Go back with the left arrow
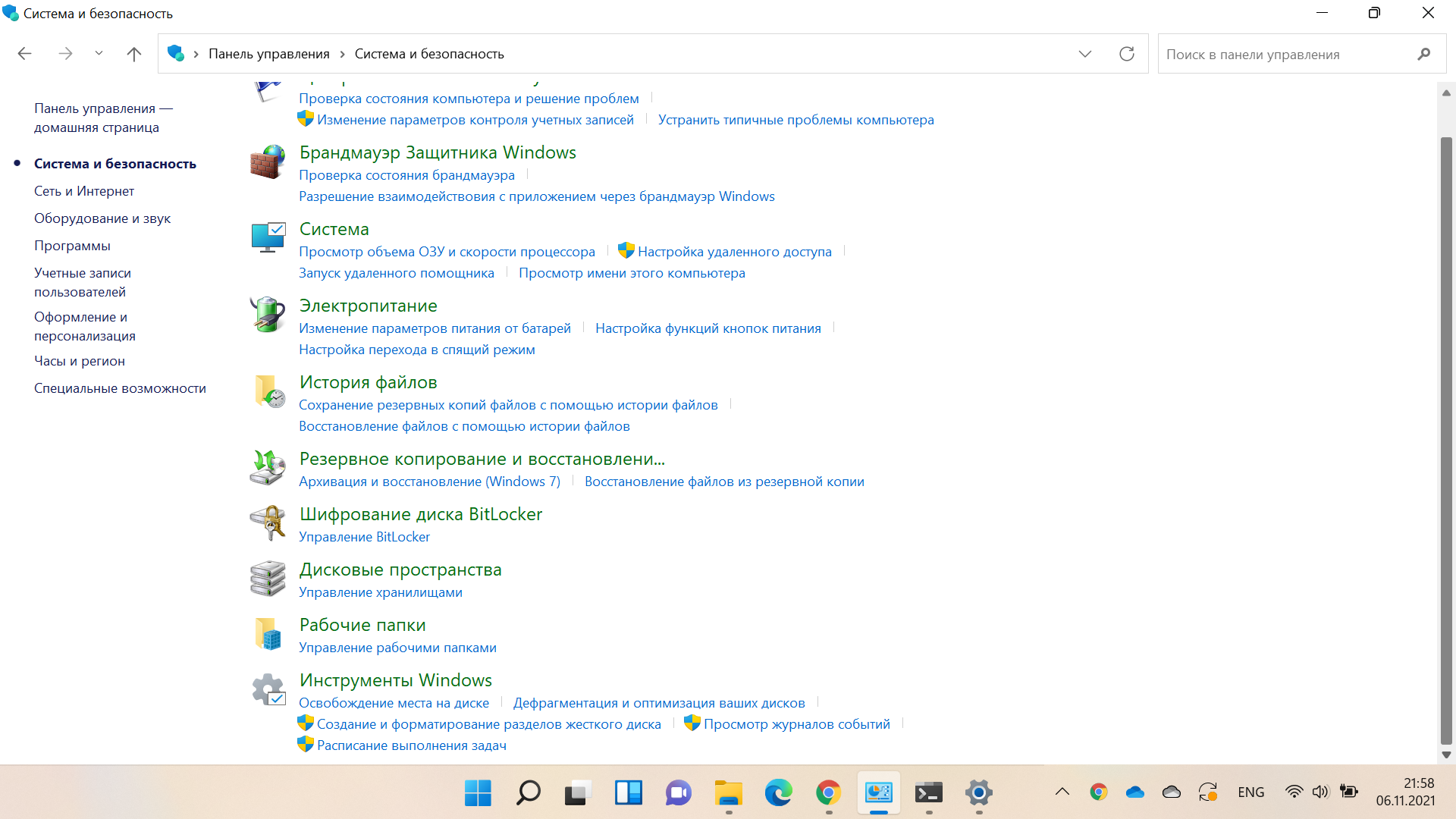1456x819 pixels. coord(24,54)
